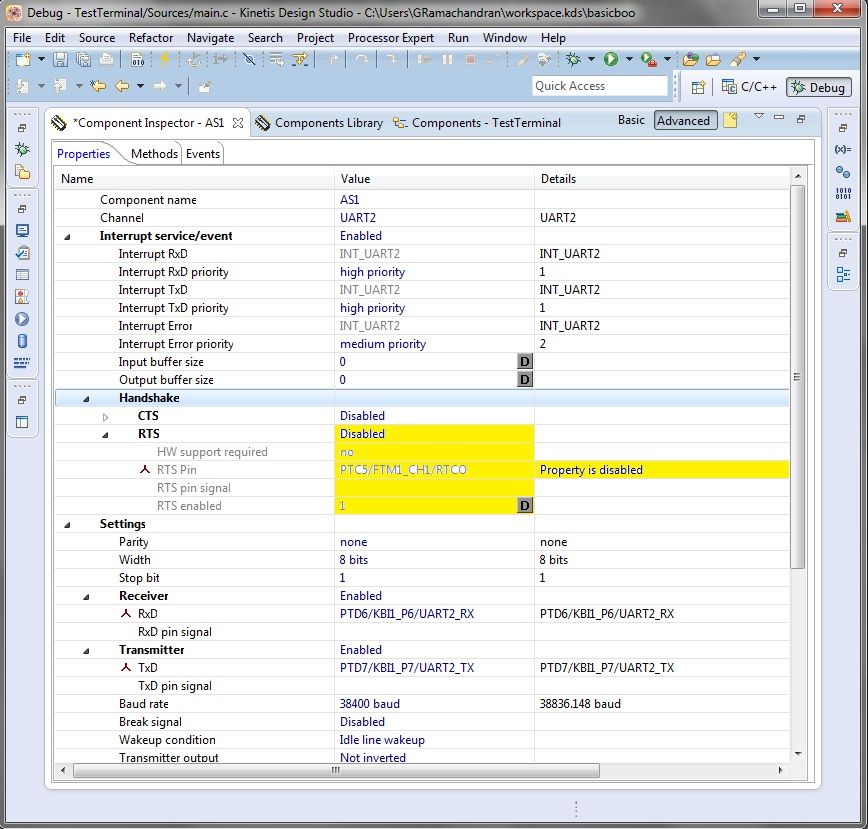Click the D default button for Input buffer size

tap(524, 362)
